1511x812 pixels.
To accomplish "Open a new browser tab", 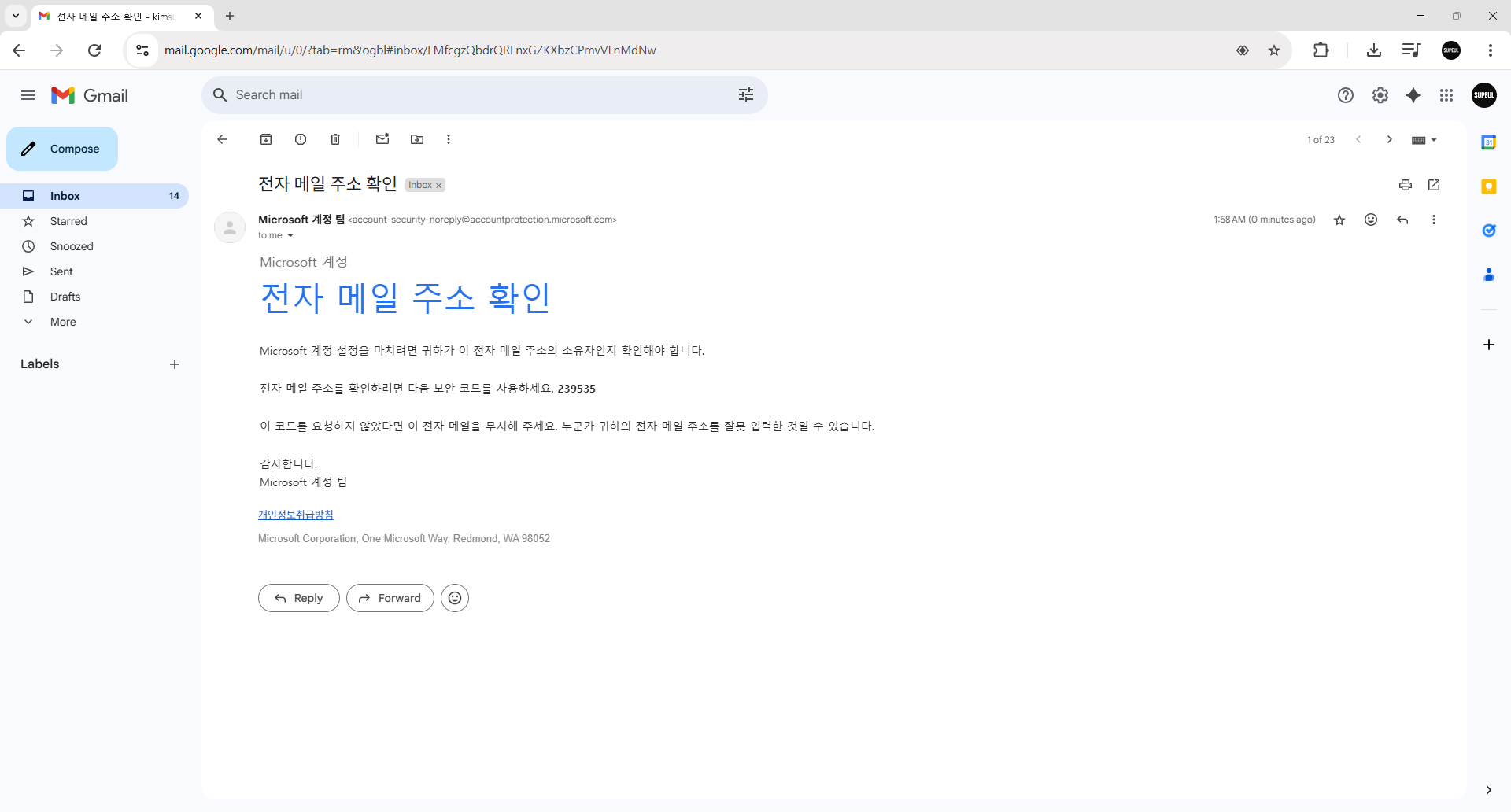I will click(230, 16).
